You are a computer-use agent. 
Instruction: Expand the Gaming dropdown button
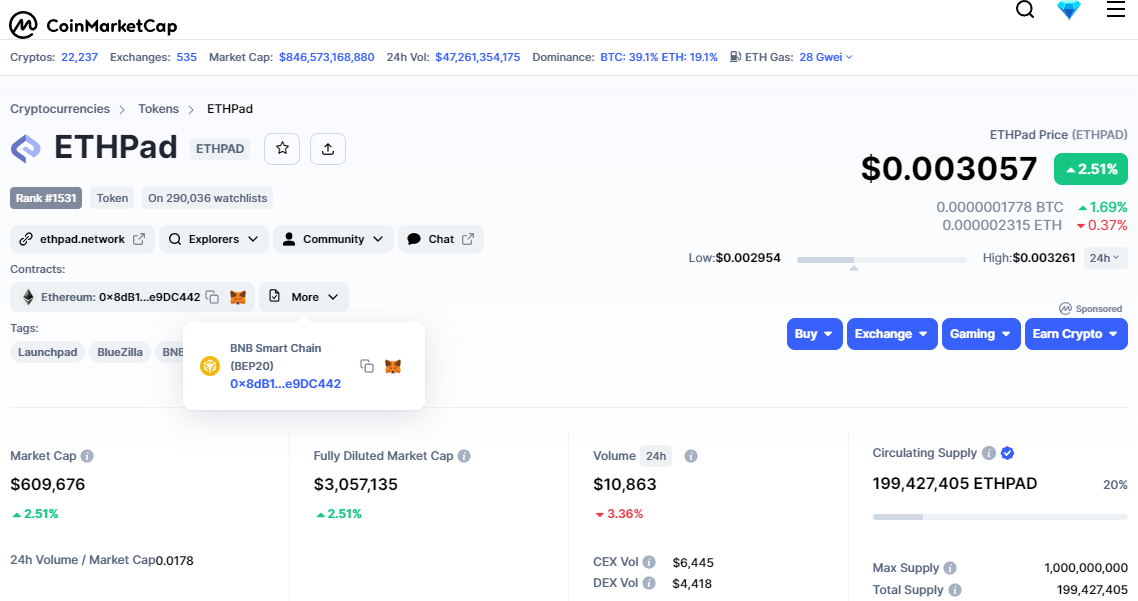(981, 334)
